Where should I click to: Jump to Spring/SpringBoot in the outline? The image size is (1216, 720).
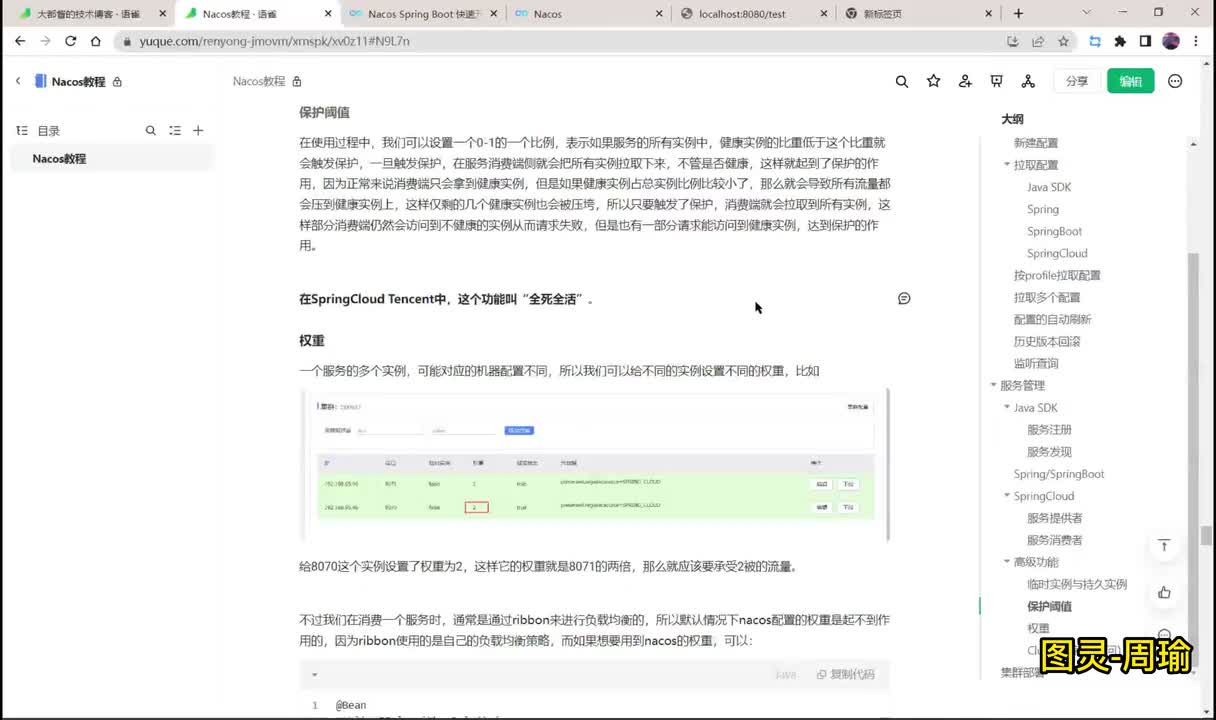pyautogui.click(x=1059, y=474)
